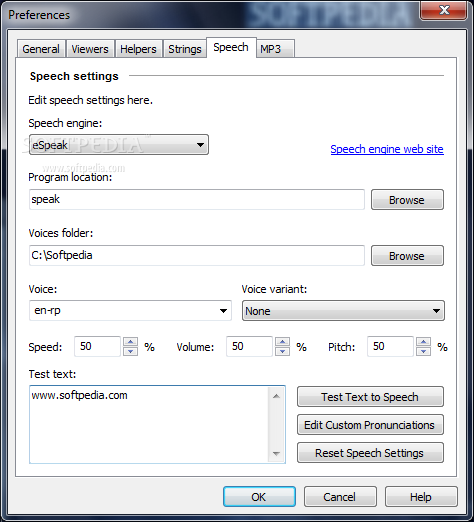Close the Preferences window
Viewport: 474px width, 522px height.
click(x=444, y=10)
